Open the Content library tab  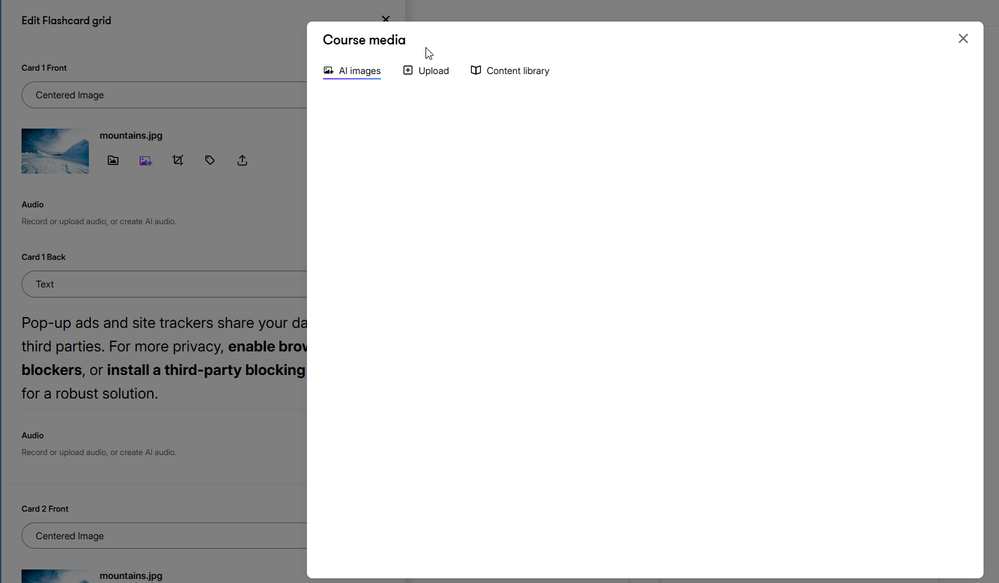[510, 71]
